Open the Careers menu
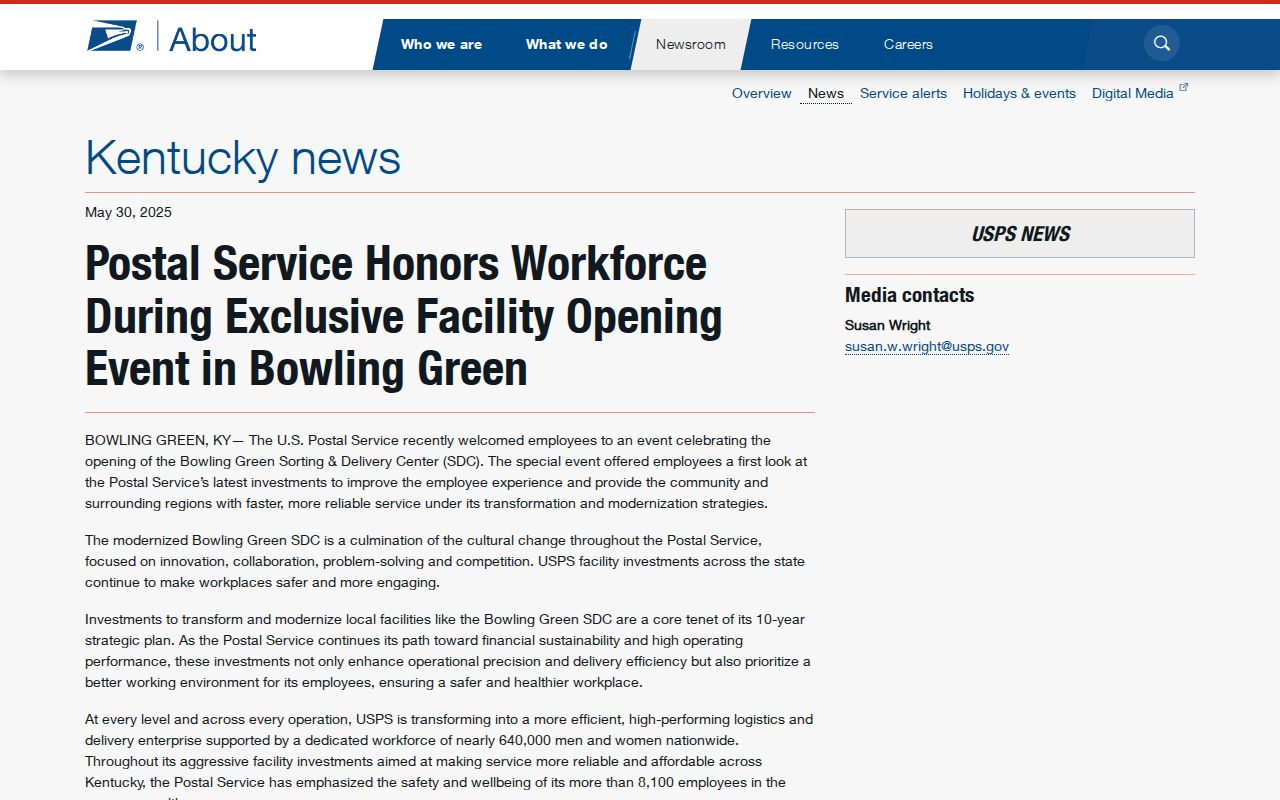Screen dimensions: 1280x800 pos(908,44)
